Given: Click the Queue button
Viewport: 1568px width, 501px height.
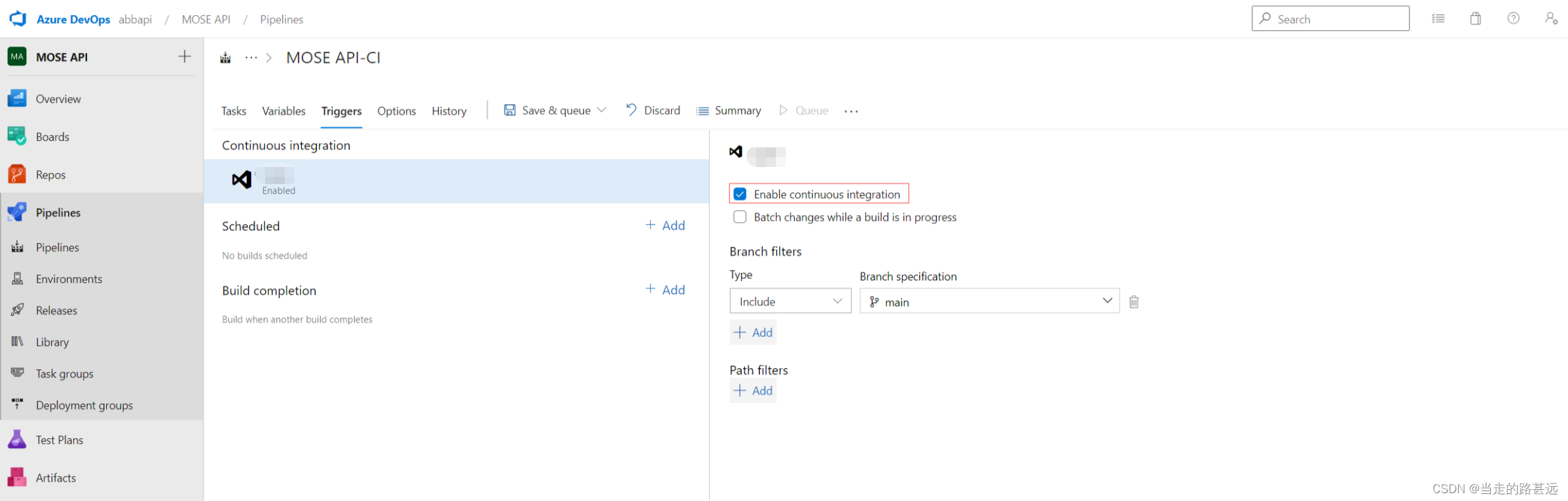Looking at the screenshot, I should pyautogui.click(x=803, y=110).
